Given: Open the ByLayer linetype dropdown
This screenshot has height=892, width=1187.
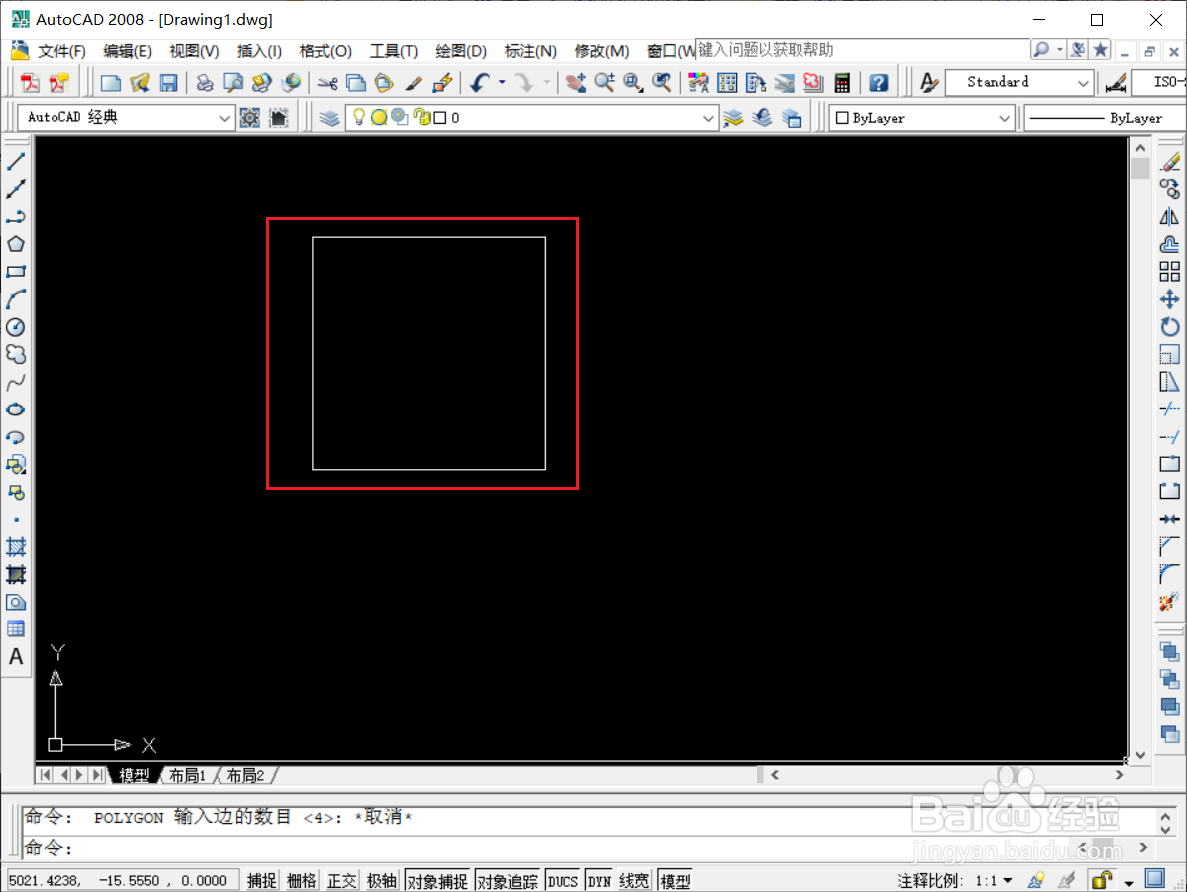Looking at the screenshot, I should click(x=1105, y=118).
